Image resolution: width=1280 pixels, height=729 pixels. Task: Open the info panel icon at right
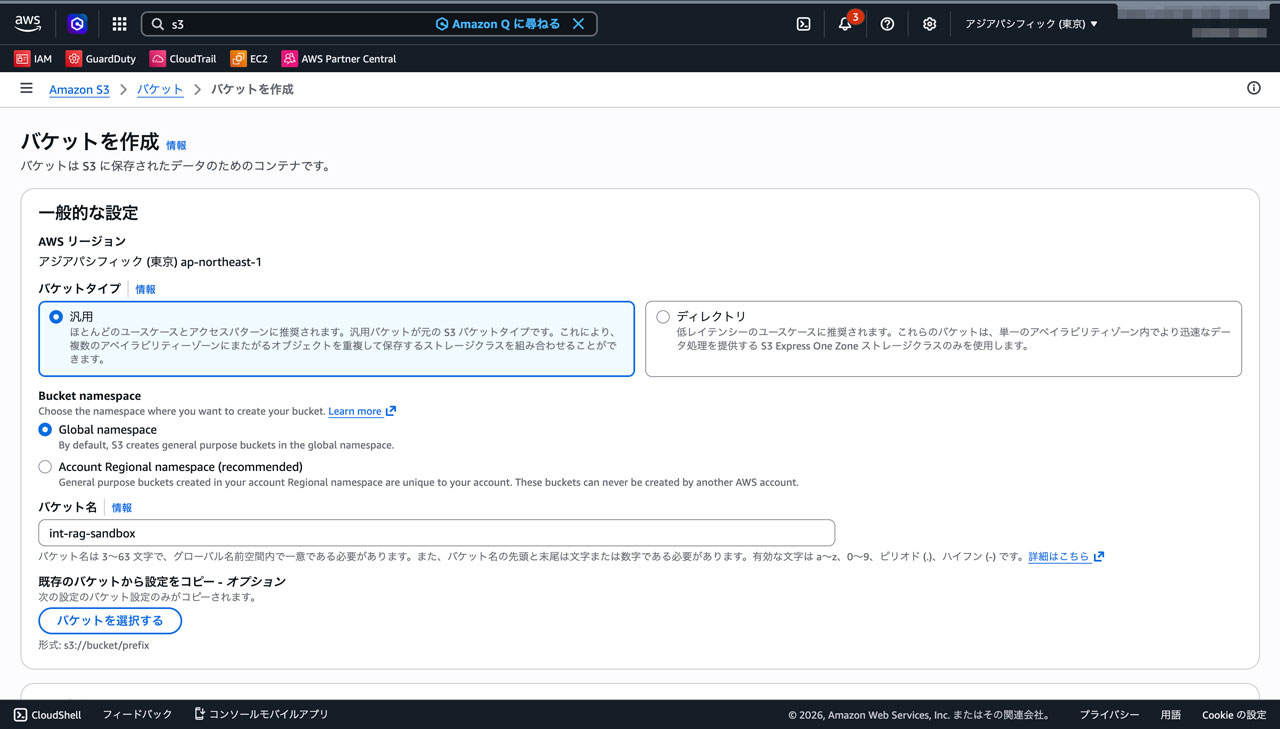1253,89
